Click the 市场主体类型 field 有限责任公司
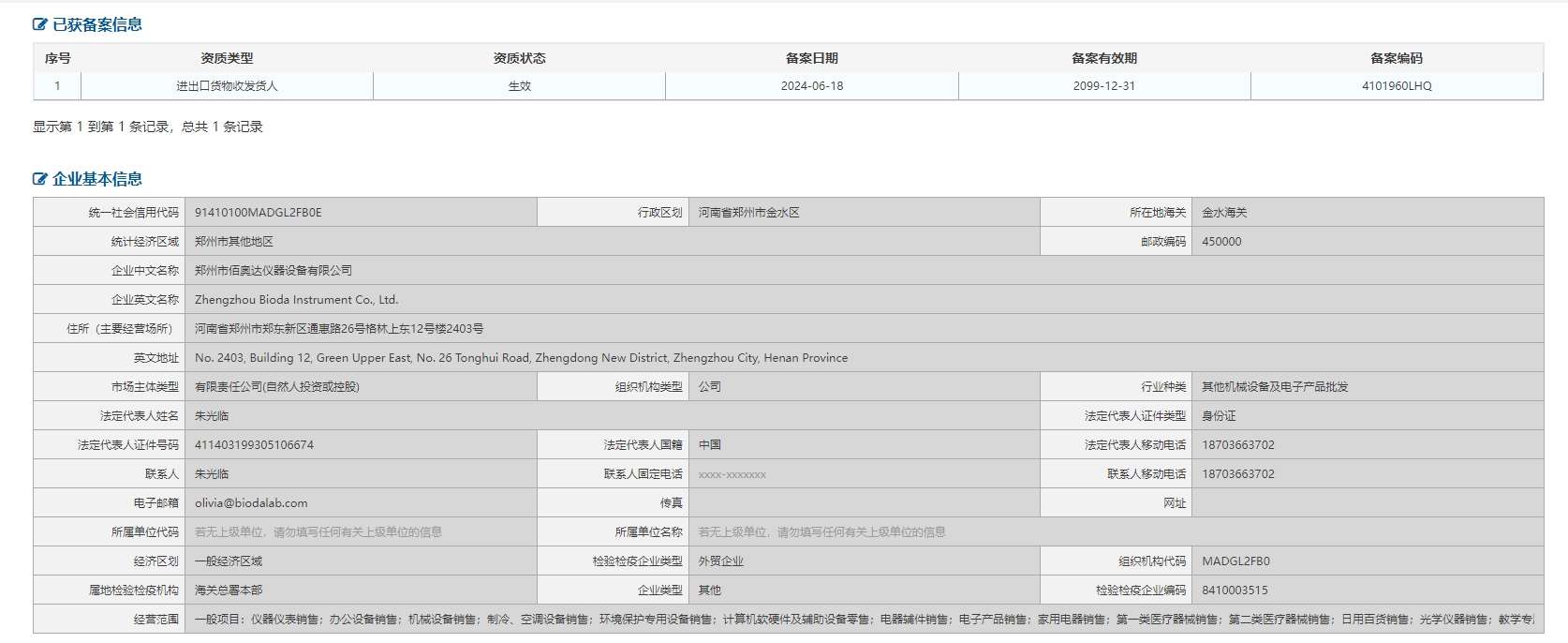The height and width of the screenshot is (643, 1568). pyautogui.click(x=361, y=387)
